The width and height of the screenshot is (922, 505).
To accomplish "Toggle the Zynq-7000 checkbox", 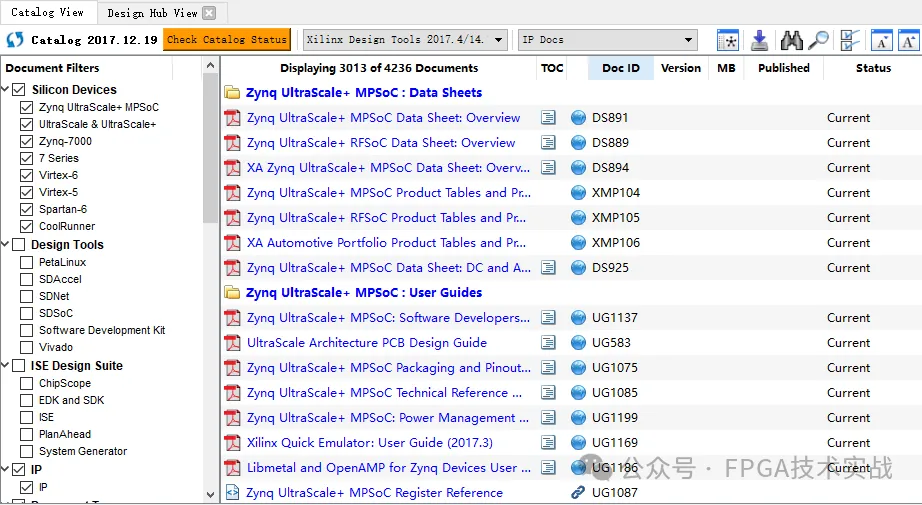I will [26, 142].
